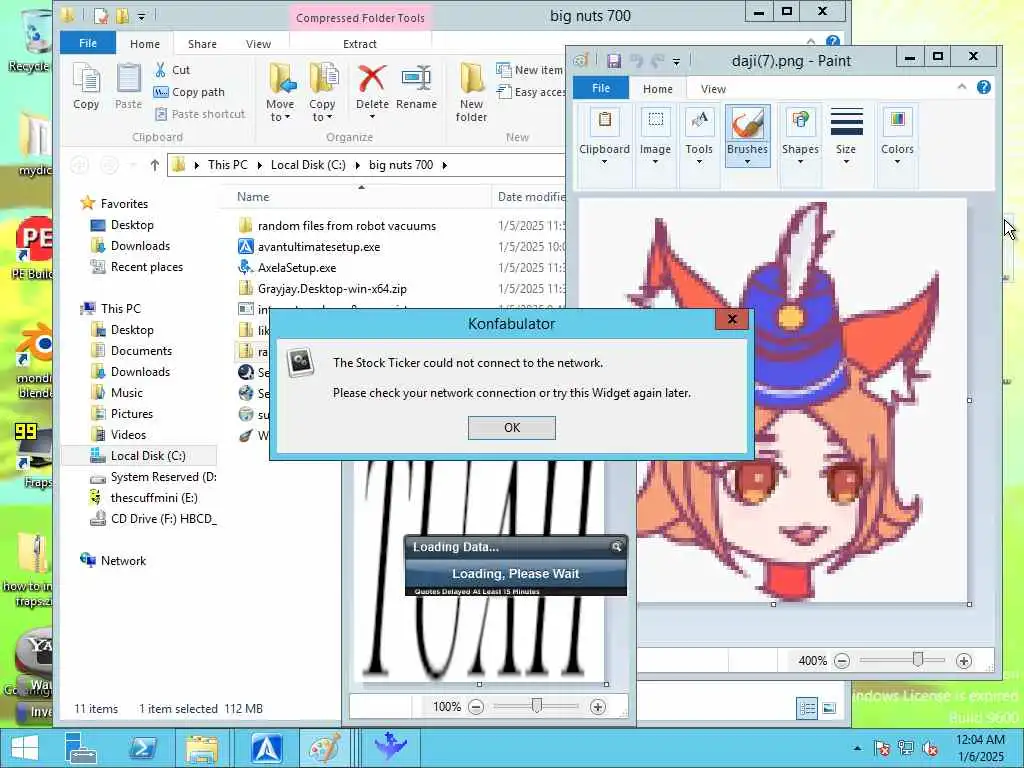The height and width of the screenshot is (768, 1024).
Task: Zoom out with minus button at 400%
Action: [842, 661]
